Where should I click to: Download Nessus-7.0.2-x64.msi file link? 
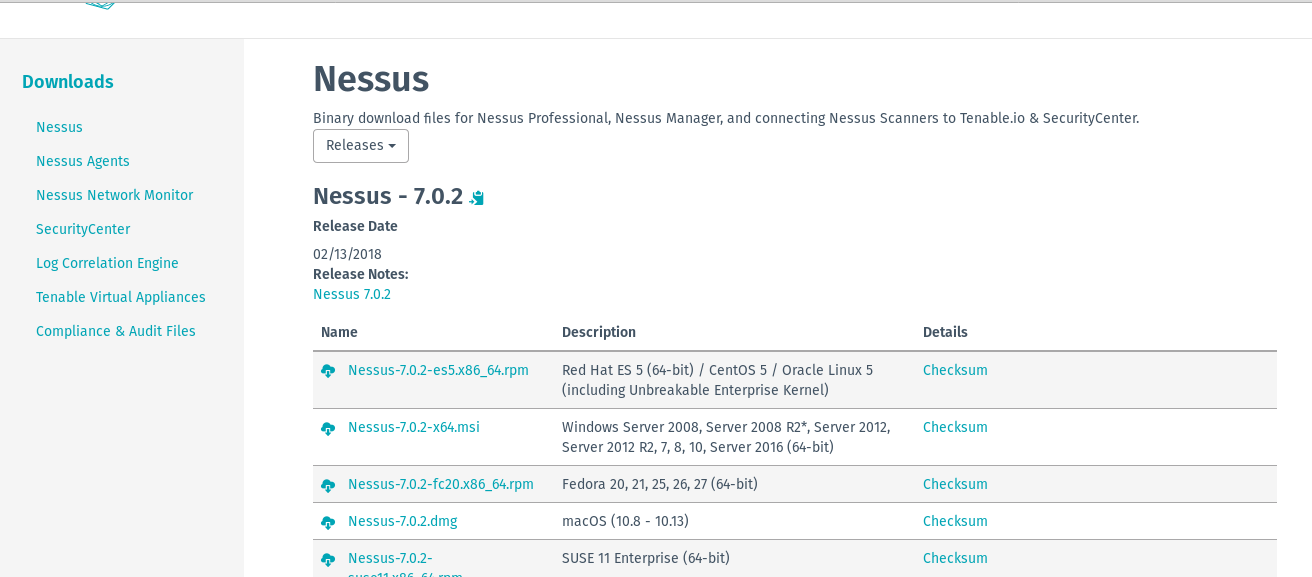tap(414, 427)
